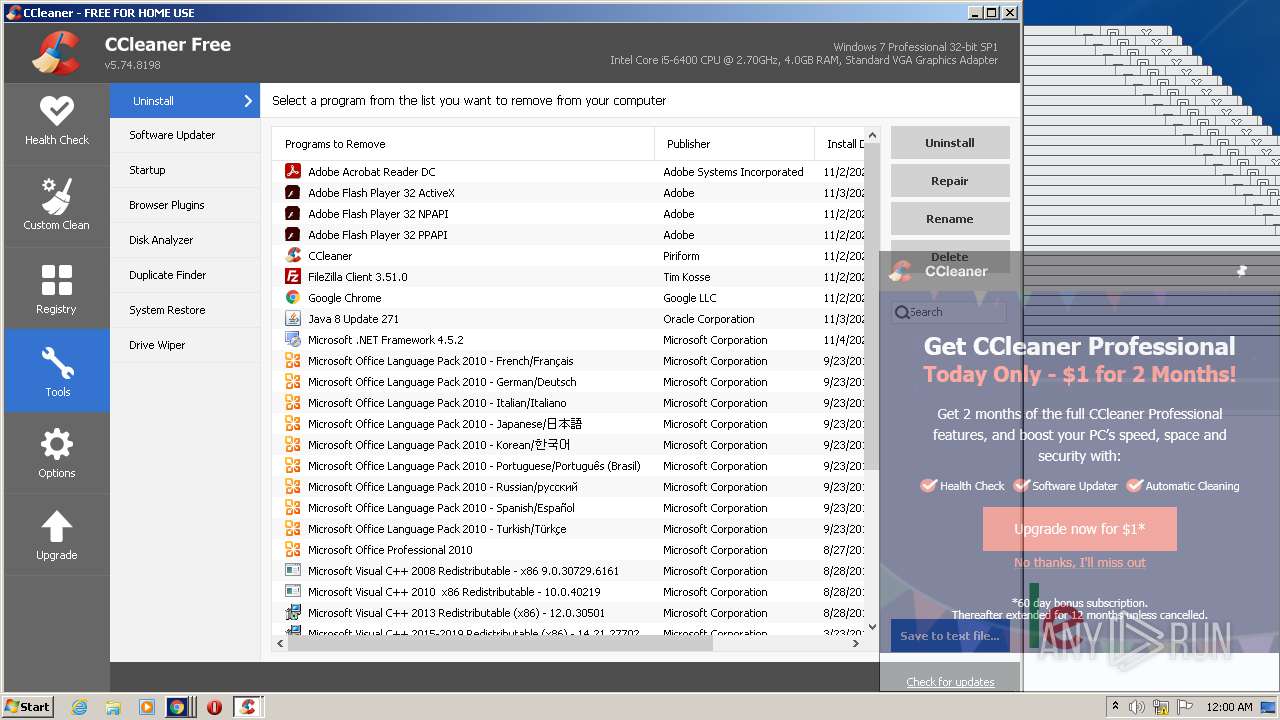Select Visual C++ 2010 x86 Redistributable row
The width and height of the screenshot is (1280, 720).
pos(568,591)
